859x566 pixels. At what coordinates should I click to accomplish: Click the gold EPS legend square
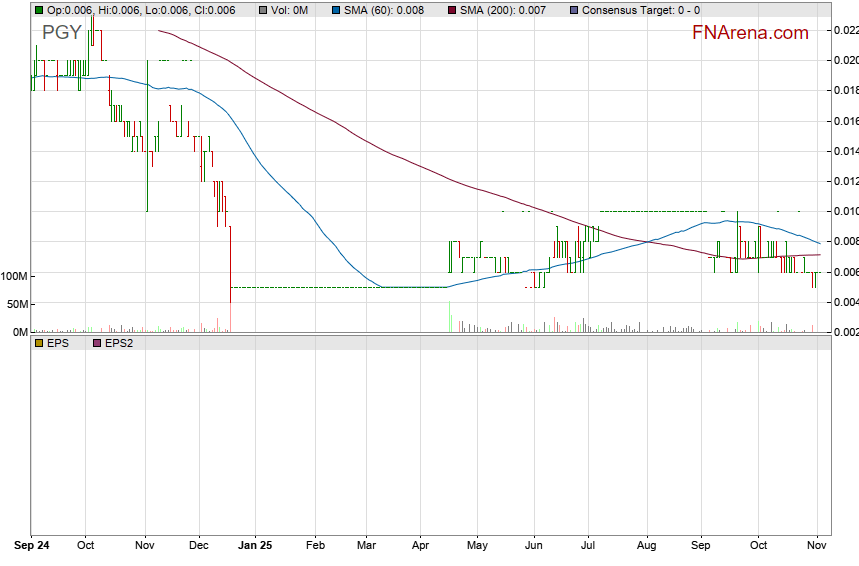38,343
